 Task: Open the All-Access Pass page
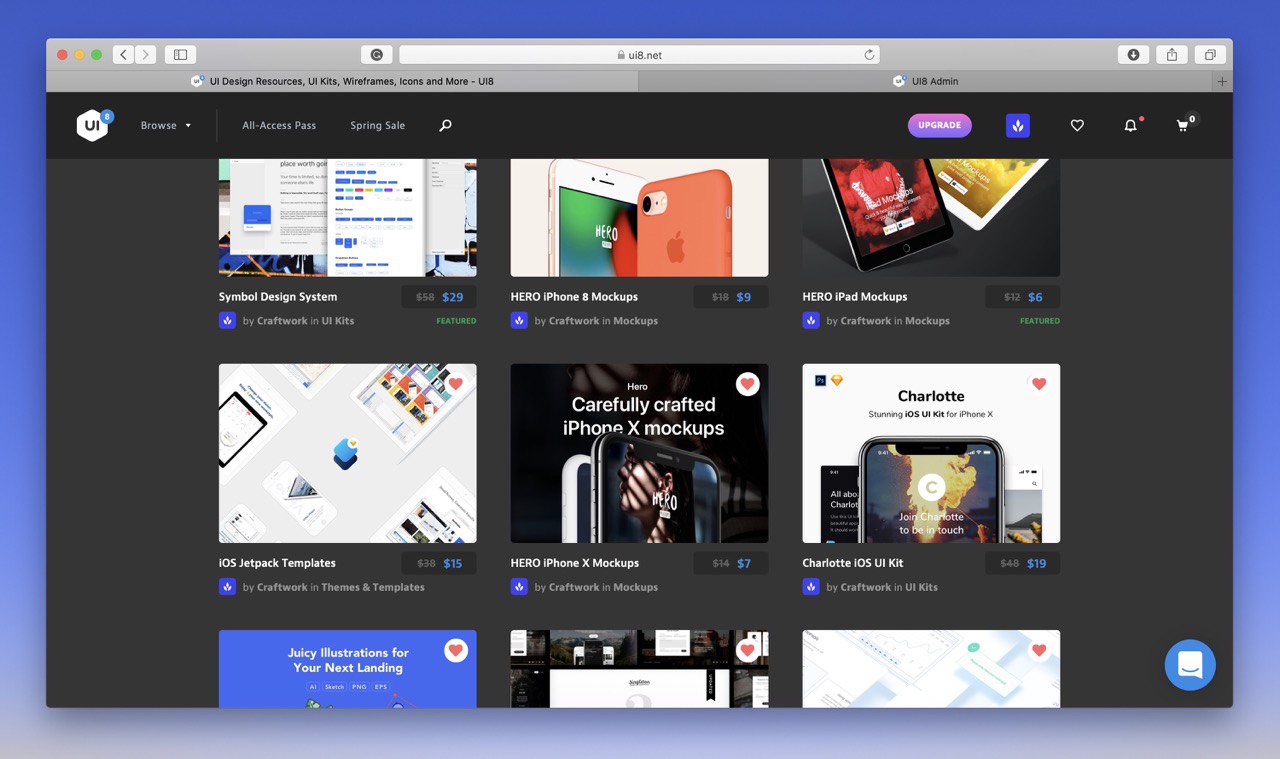click(x=279, y=125)
